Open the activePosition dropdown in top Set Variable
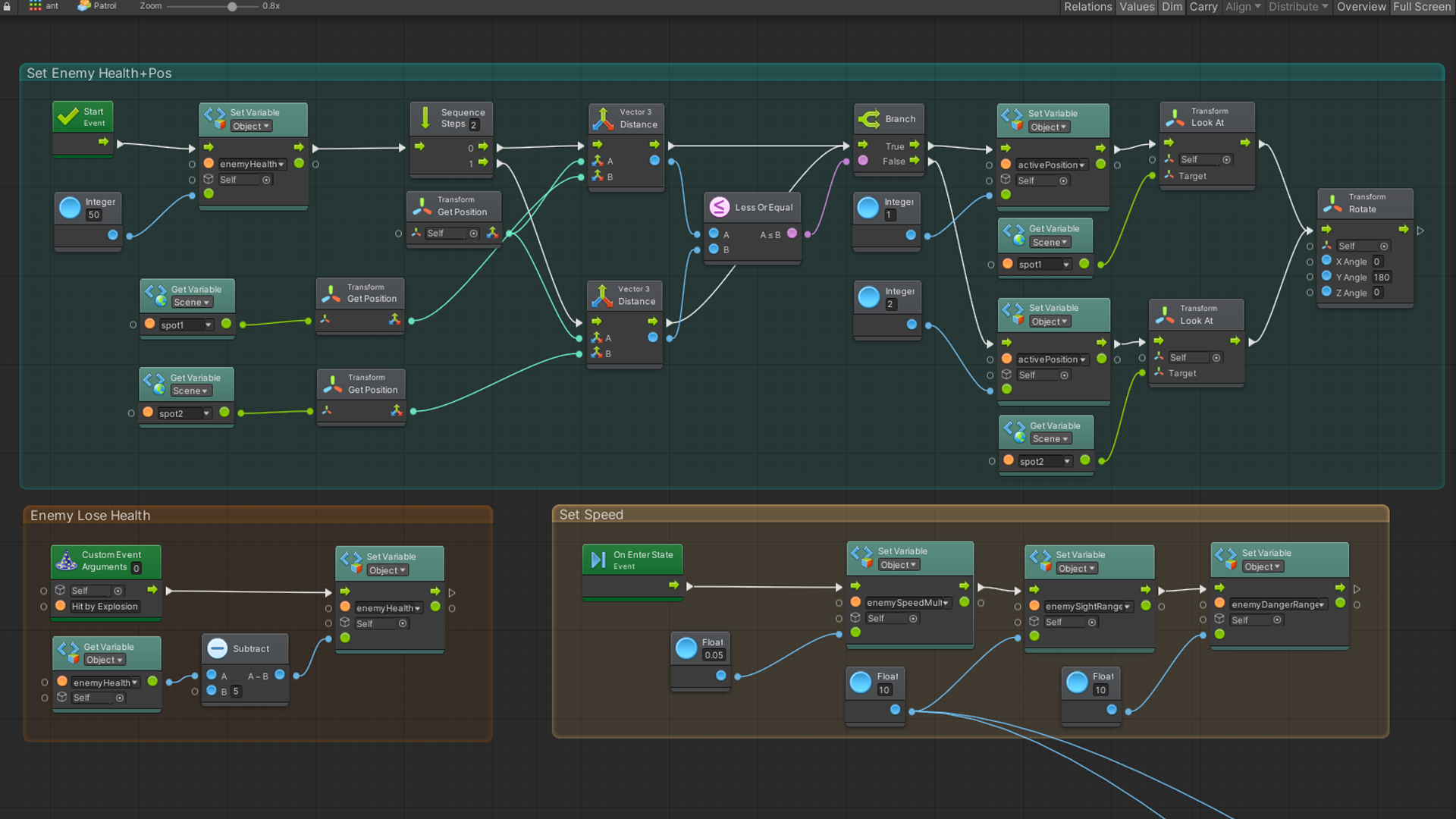This screenshot has height=819, width=1456. 1051,165
